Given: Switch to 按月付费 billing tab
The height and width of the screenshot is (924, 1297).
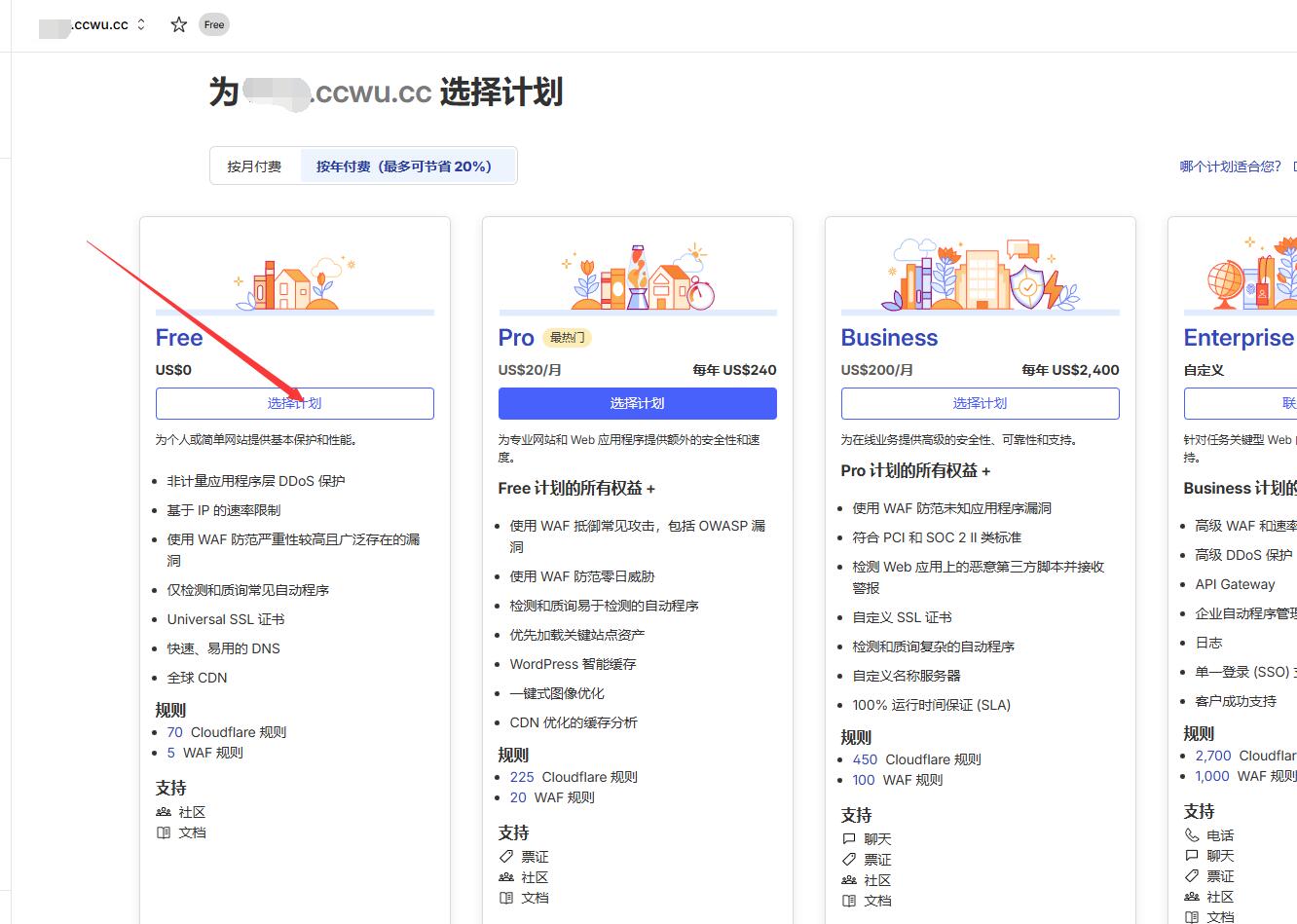Looking at the screenshot, I should pyautogui.click(x=254, y=166).
